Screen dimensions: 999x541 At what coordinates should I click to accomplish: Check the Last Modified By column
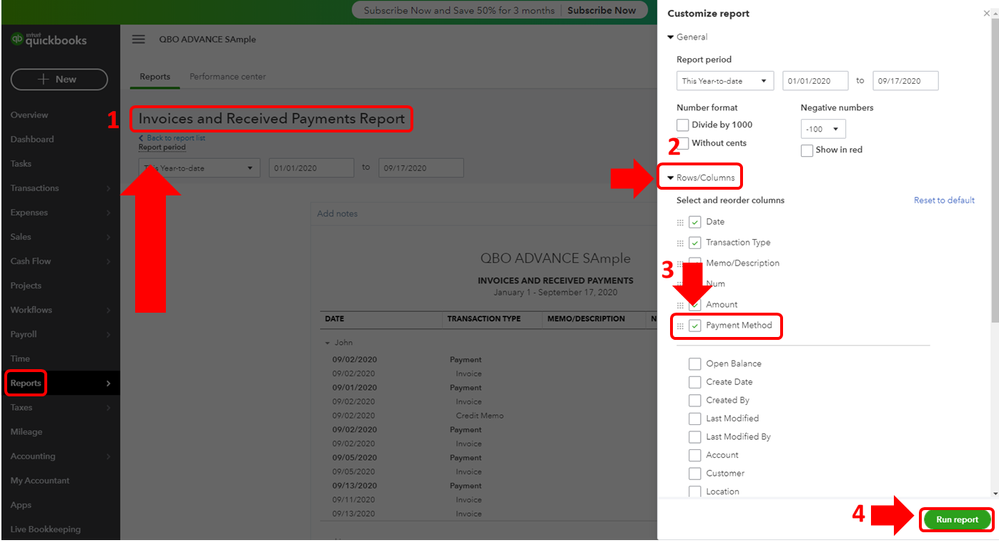694,437
